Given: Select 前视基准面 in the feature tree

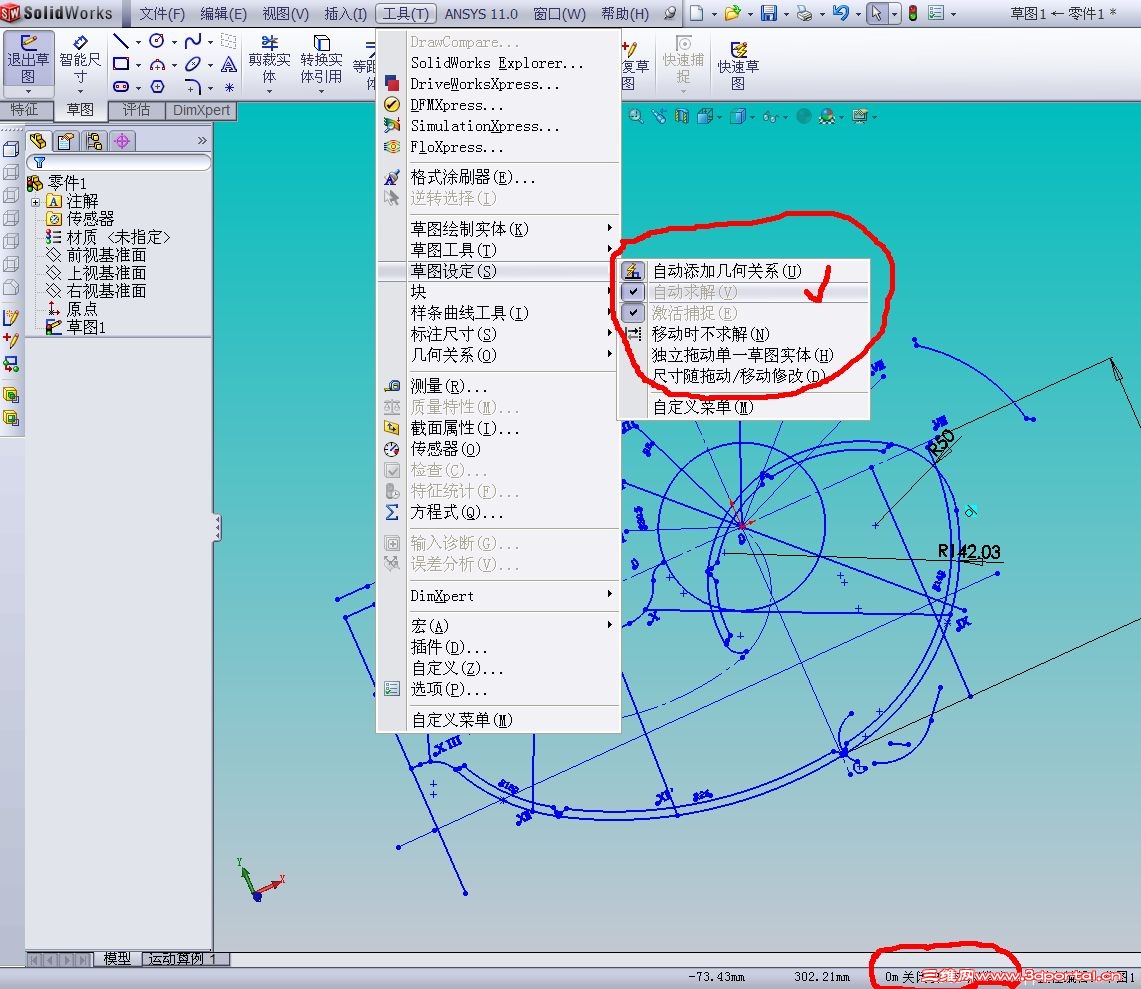Looking at the screenshot, I should [x=106, y=255].
